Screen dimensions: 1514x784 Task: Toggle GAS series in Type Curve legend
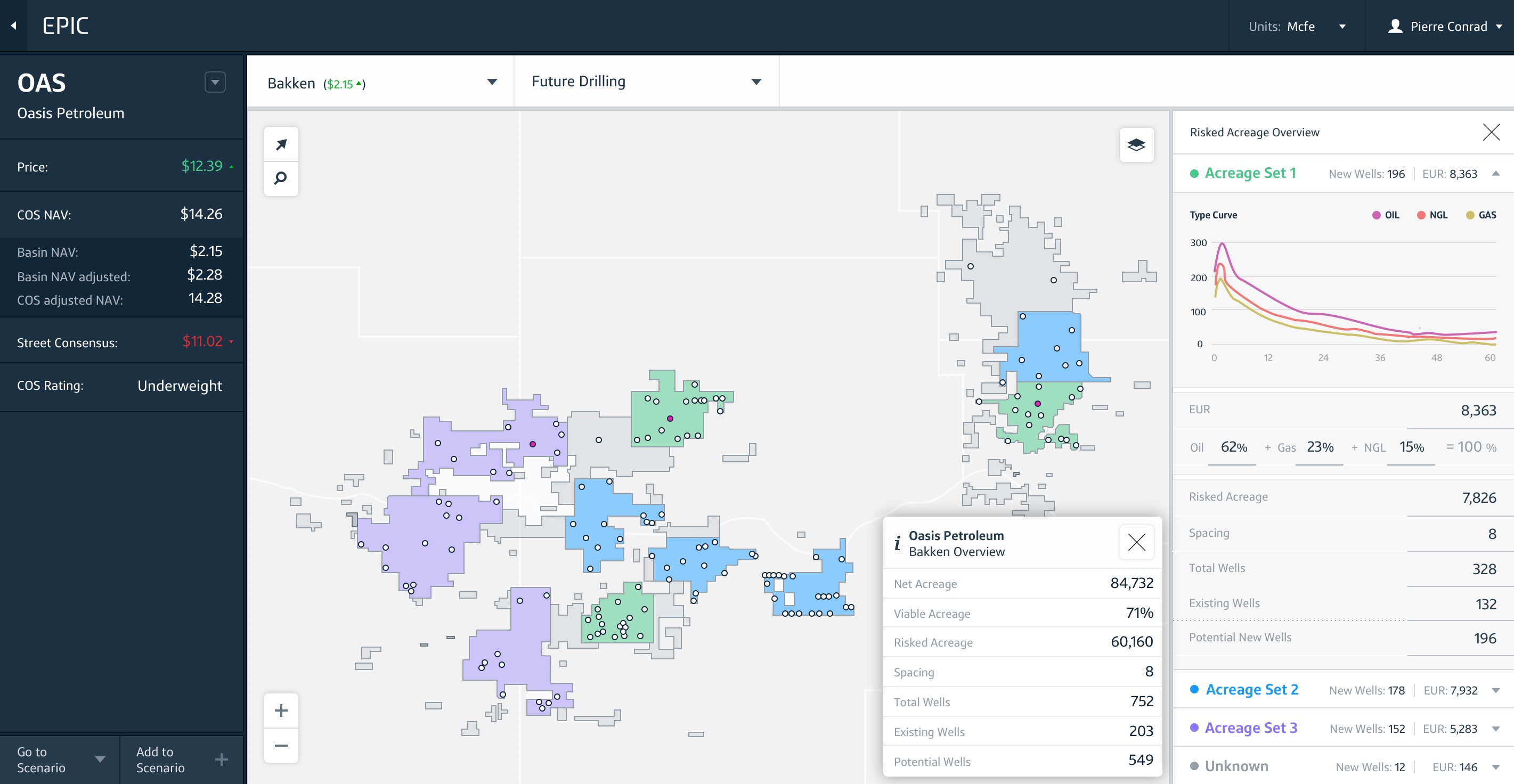[1480, 215]
